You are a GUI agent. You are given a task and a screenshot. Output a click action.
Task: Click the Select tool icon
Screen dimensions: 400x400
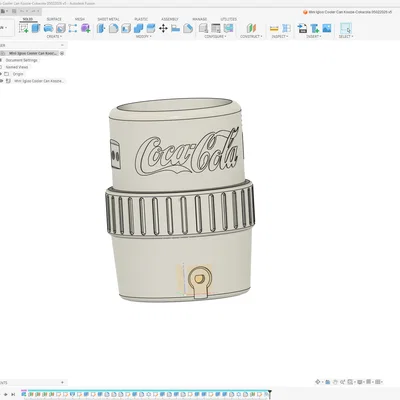click(x=346, y=28)
